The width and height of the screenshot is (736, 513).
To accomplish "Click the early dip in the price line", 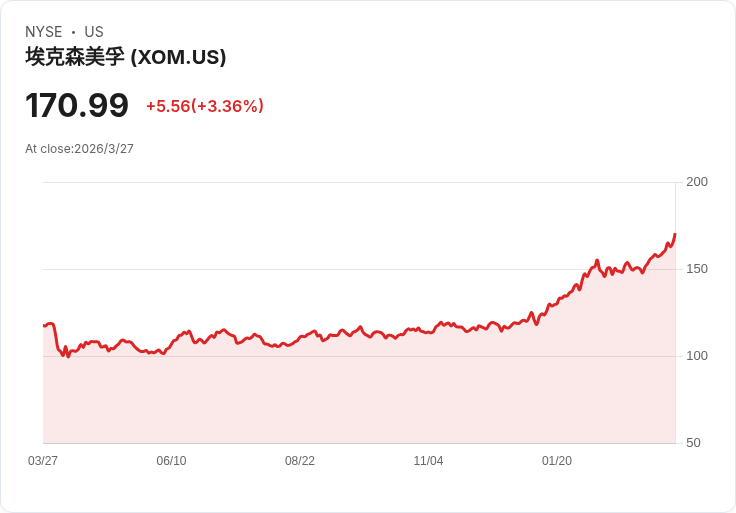I will (67, 356).
